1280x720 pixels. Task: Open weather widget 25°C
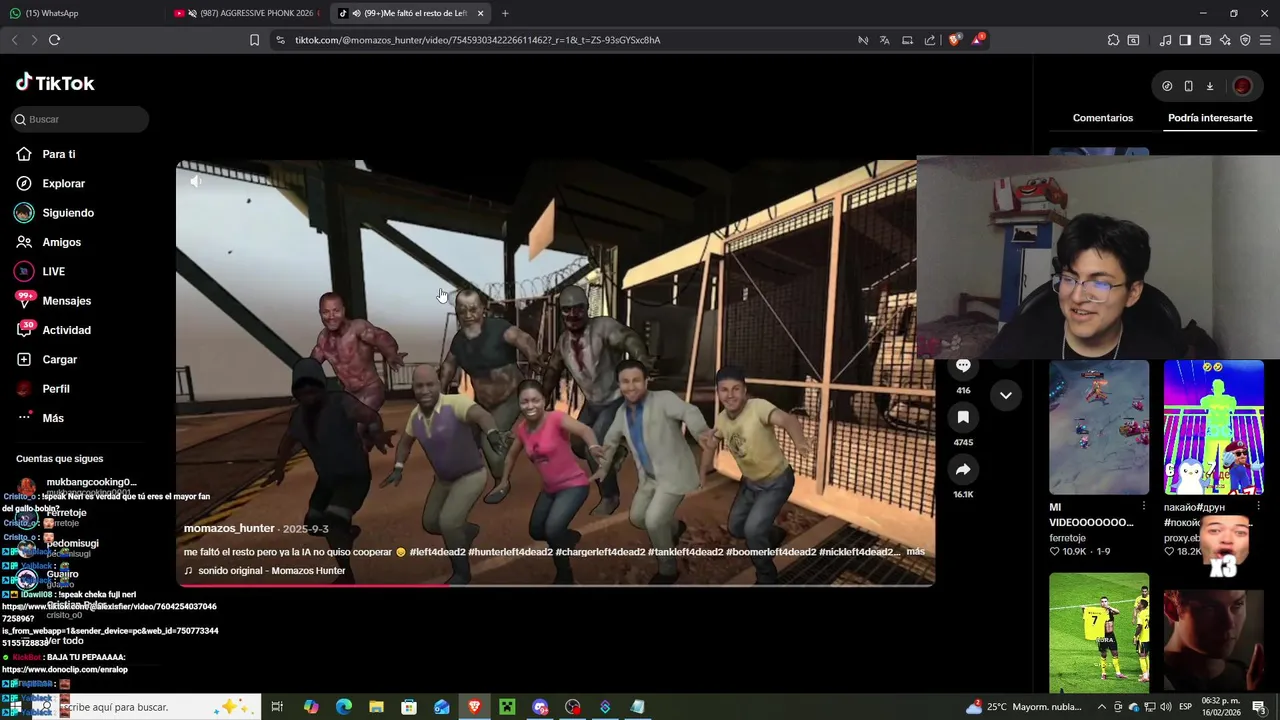1024,707
